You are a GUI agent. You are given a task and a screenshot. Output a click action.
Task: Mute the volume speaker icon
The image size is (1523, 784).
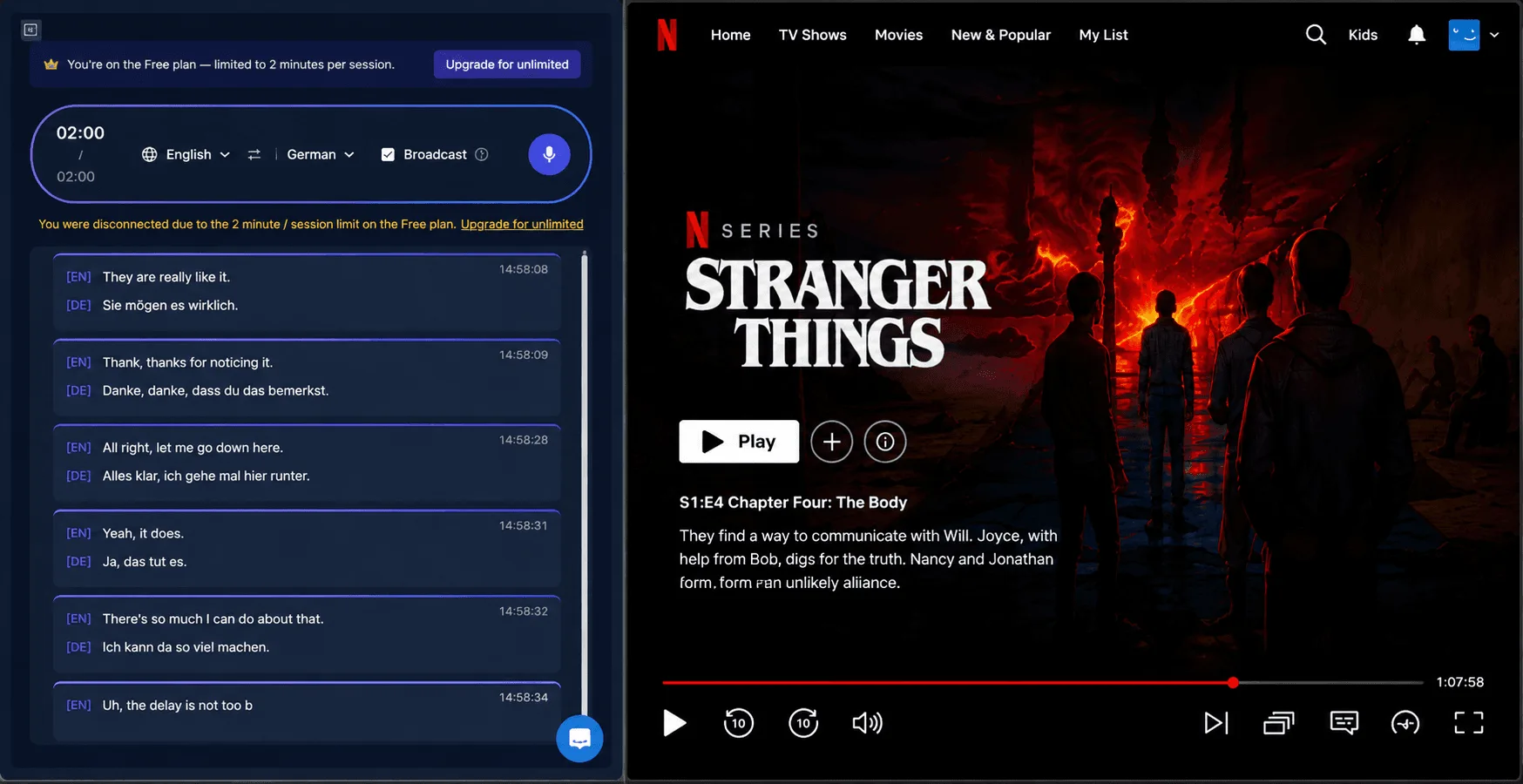point(867,723)
